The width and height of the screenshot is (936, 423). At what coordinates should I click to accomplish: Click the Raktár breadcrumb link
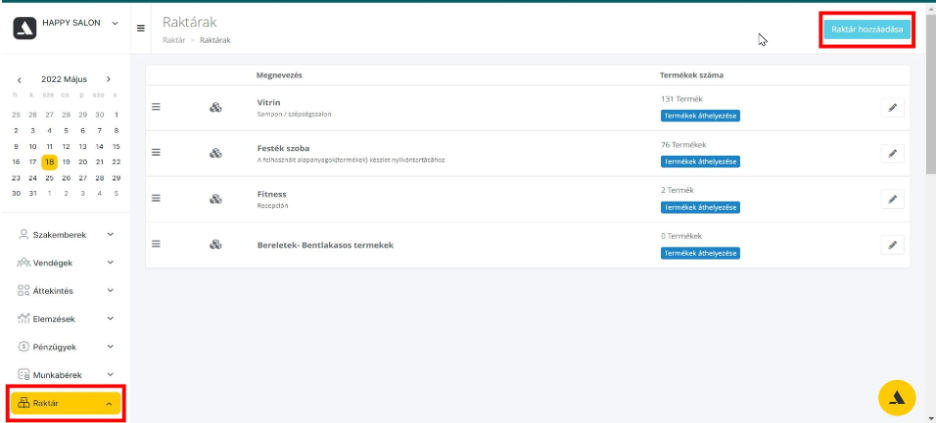[173, 40]
